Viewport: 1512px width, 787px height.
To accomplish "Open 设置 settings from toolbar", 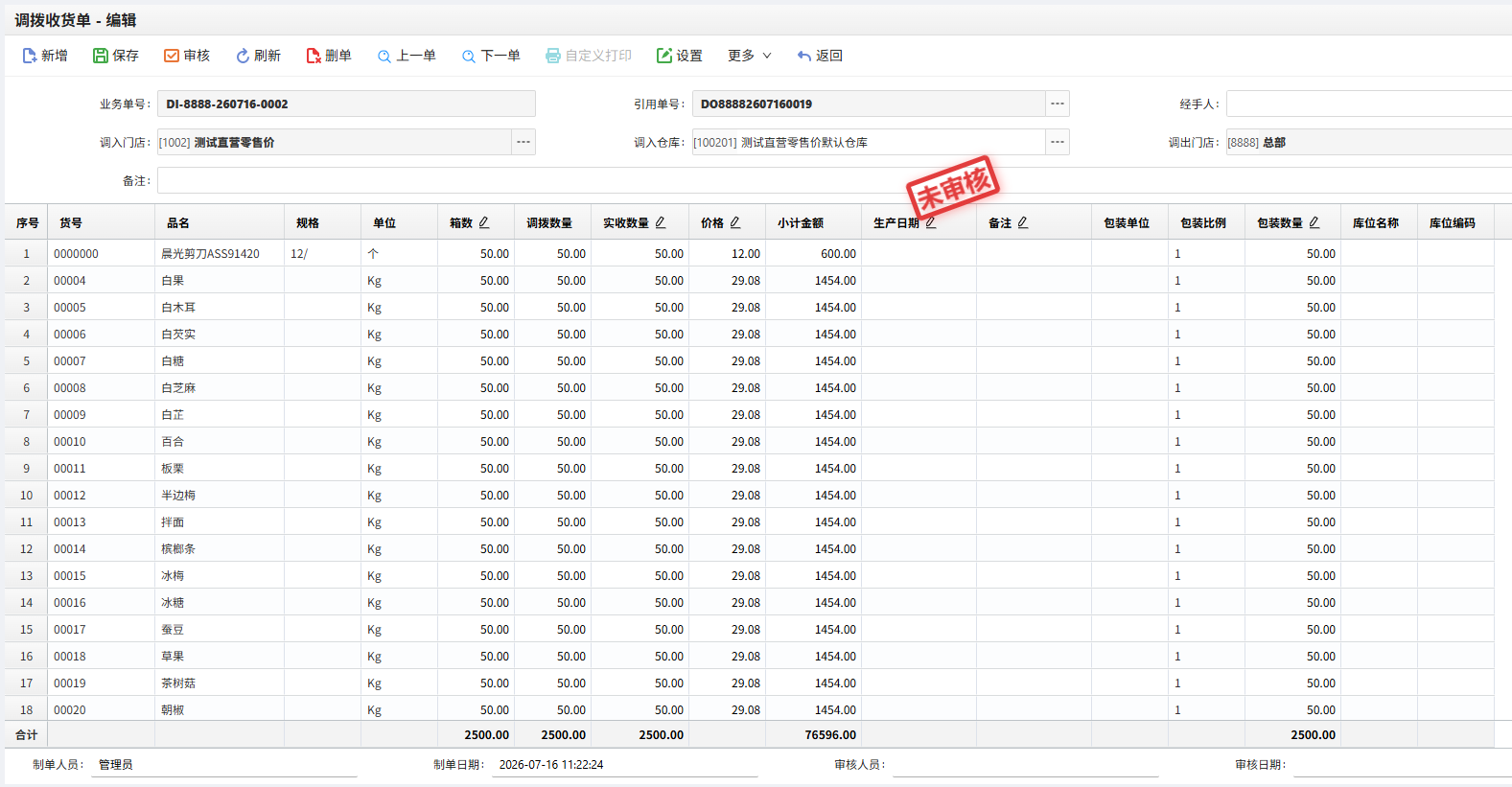I will [x=679, y=56].
